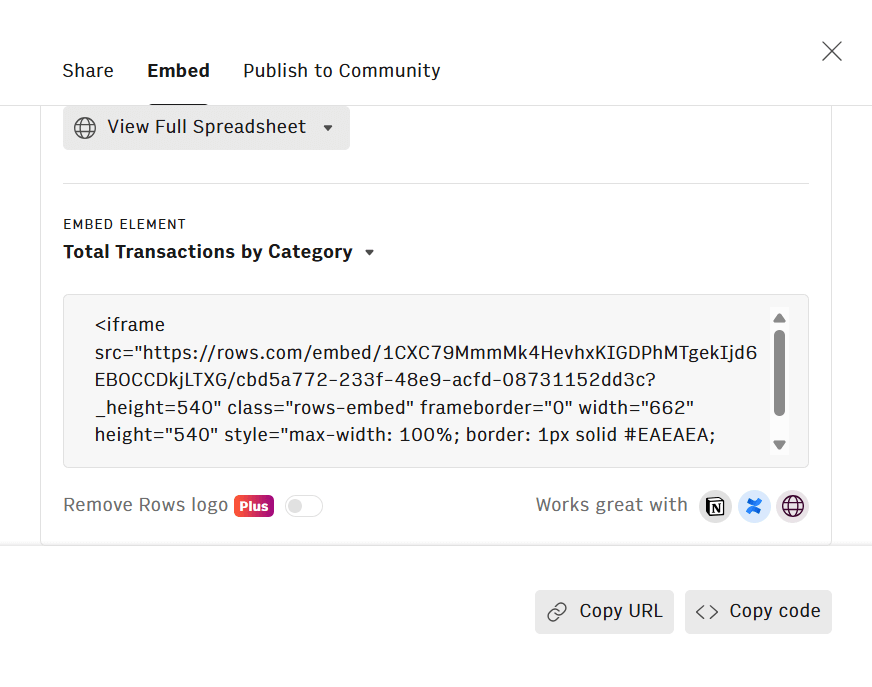Click the code brackets icon in Copy code
Image resolution: width=872 pixels, height=687 pixels.
tap(709, 611)
